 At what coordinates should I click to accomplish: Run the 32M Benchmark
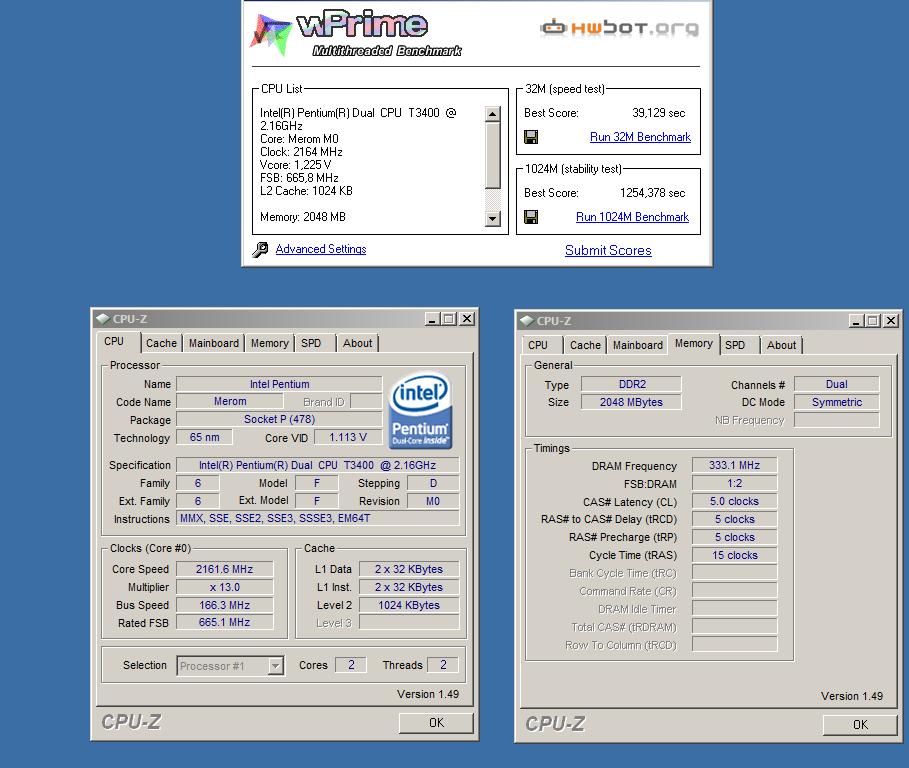640,137
